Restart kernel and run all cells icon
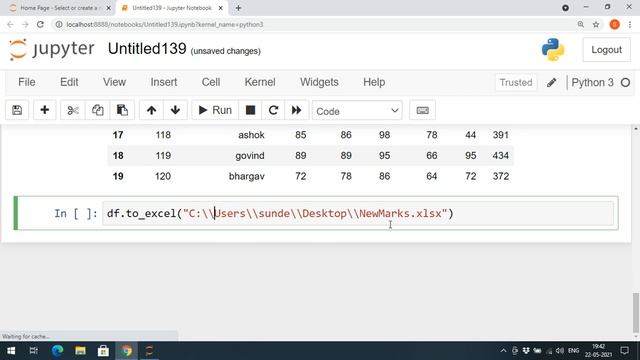 click(296, 110)
